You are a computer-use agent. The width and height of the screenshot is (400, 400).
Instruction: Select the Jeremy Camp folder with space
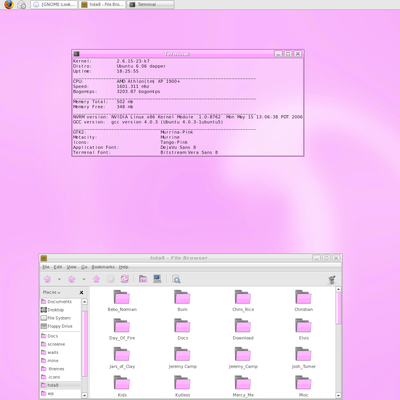(182, 358)
